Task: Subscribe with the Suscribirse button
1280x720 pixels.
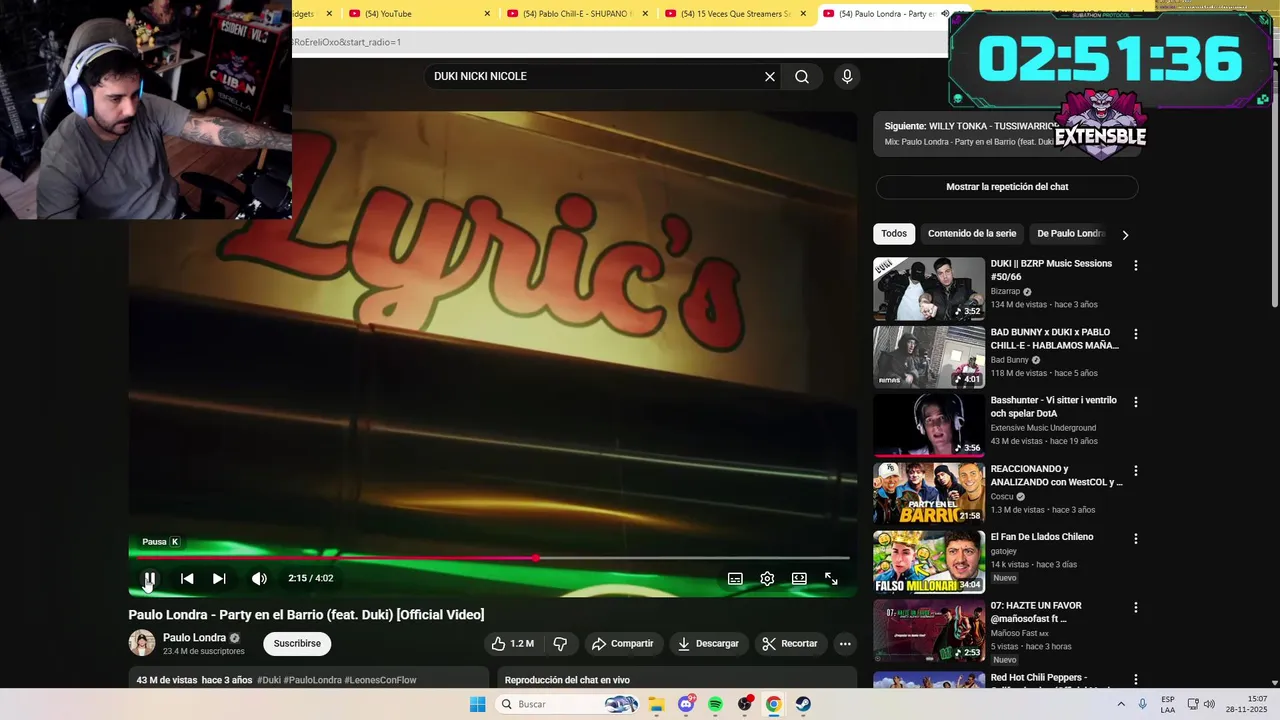Action: click(x=297, y=644)
